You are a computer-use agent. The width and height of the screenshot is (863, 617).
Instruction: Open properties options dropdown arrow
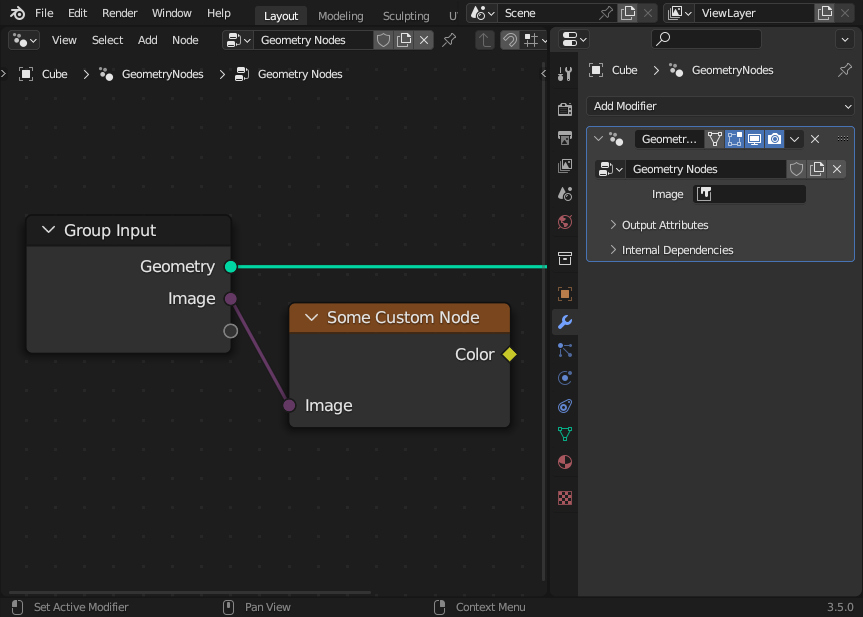[844, 39]
